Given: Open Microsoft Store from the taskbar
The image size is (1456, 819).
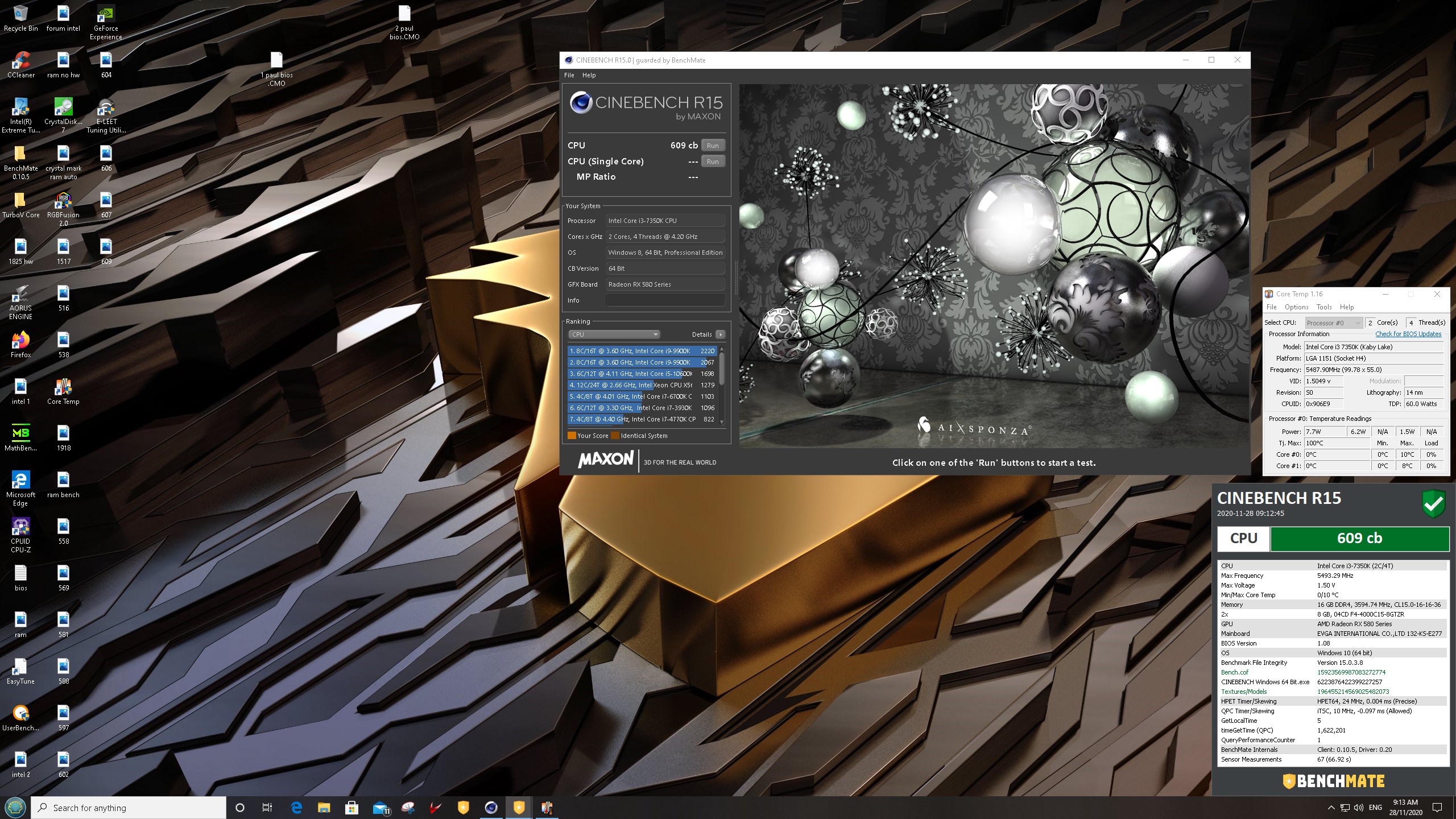Looking at the screenshot, I should click(x=351, y=808).
